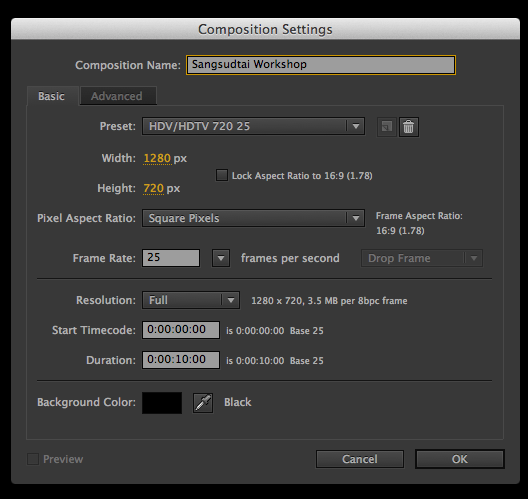Viewport: 528px width, 499px height.
Task: Toggle the Preview checkbox
Action: pyautogui.click(x=33, y=459)
